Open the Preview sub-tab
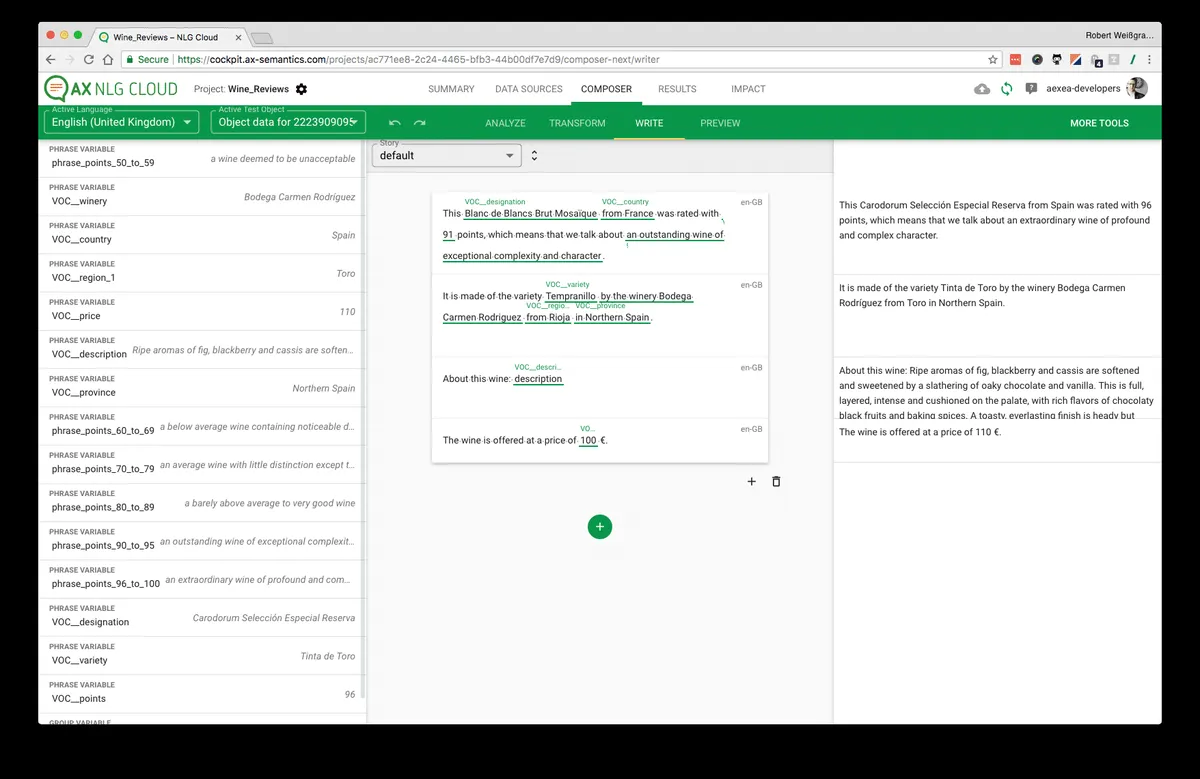The width and height of the screenshot is (1200, 779). click(720, 123)
